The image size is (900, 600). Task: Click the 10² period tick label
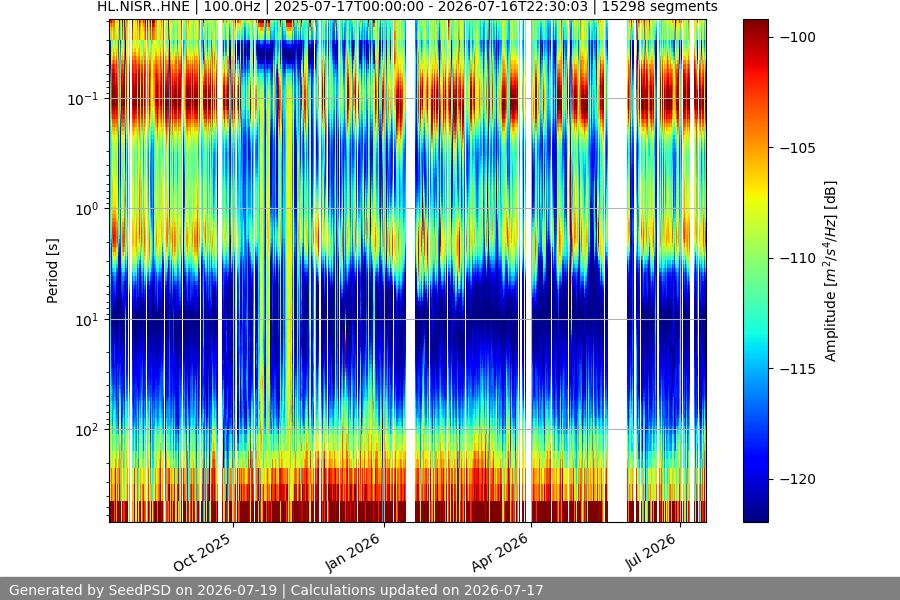(x=87, y=430)
